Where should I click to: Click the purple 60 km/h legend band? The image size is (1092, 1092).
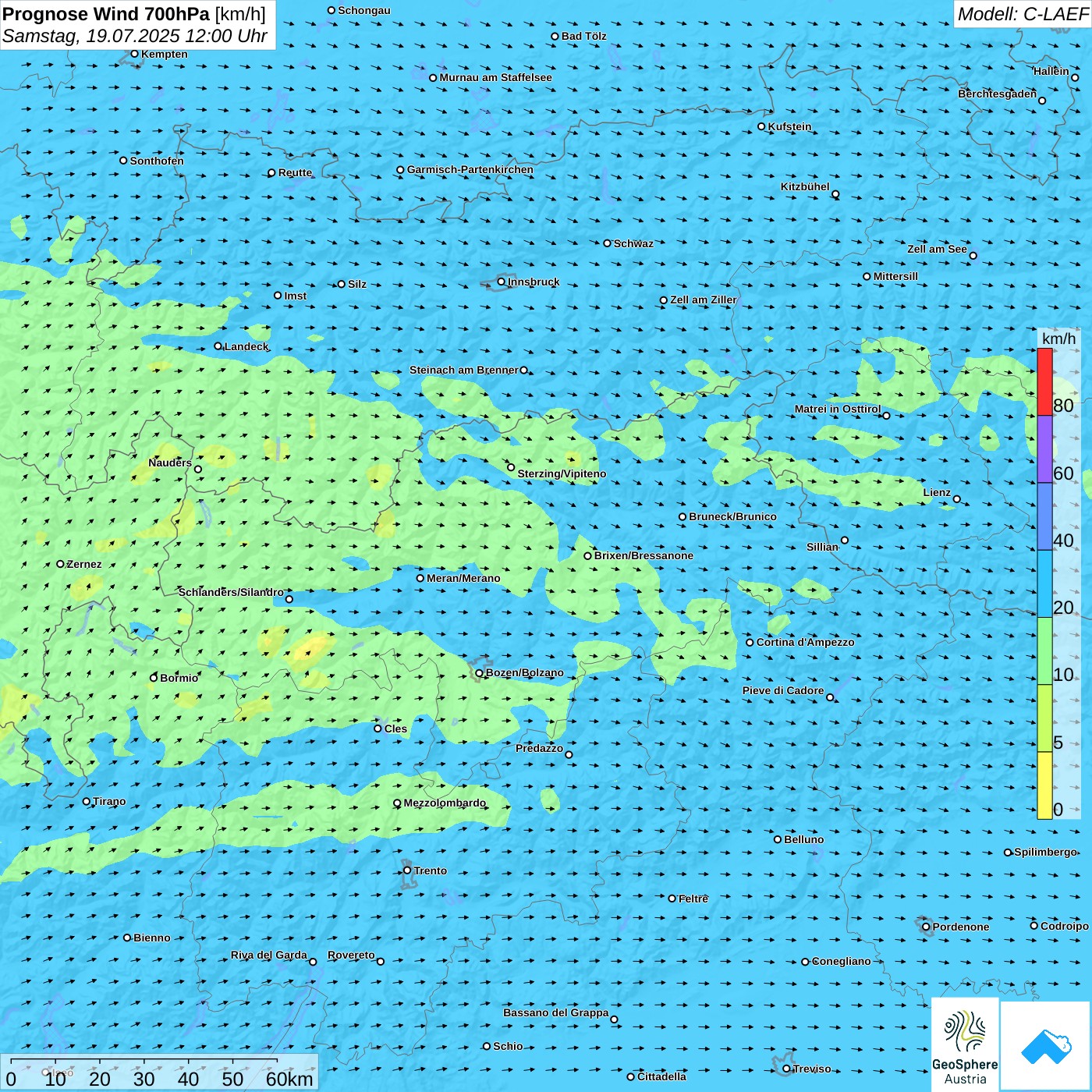[x=1044, y=448]
